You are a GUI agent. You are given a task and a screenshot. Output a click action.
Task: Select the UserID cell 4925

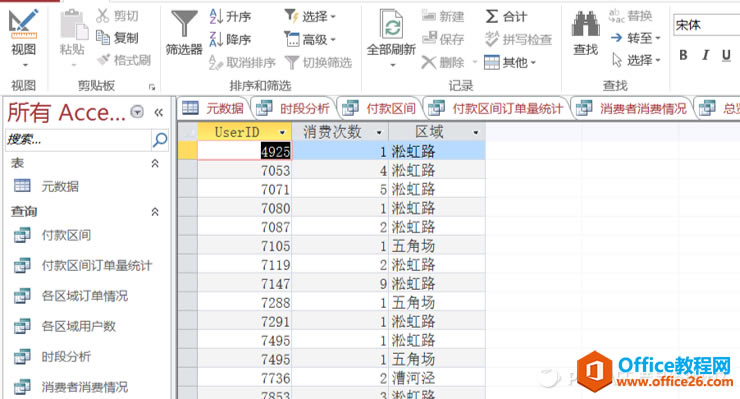[x=244, y=151]
